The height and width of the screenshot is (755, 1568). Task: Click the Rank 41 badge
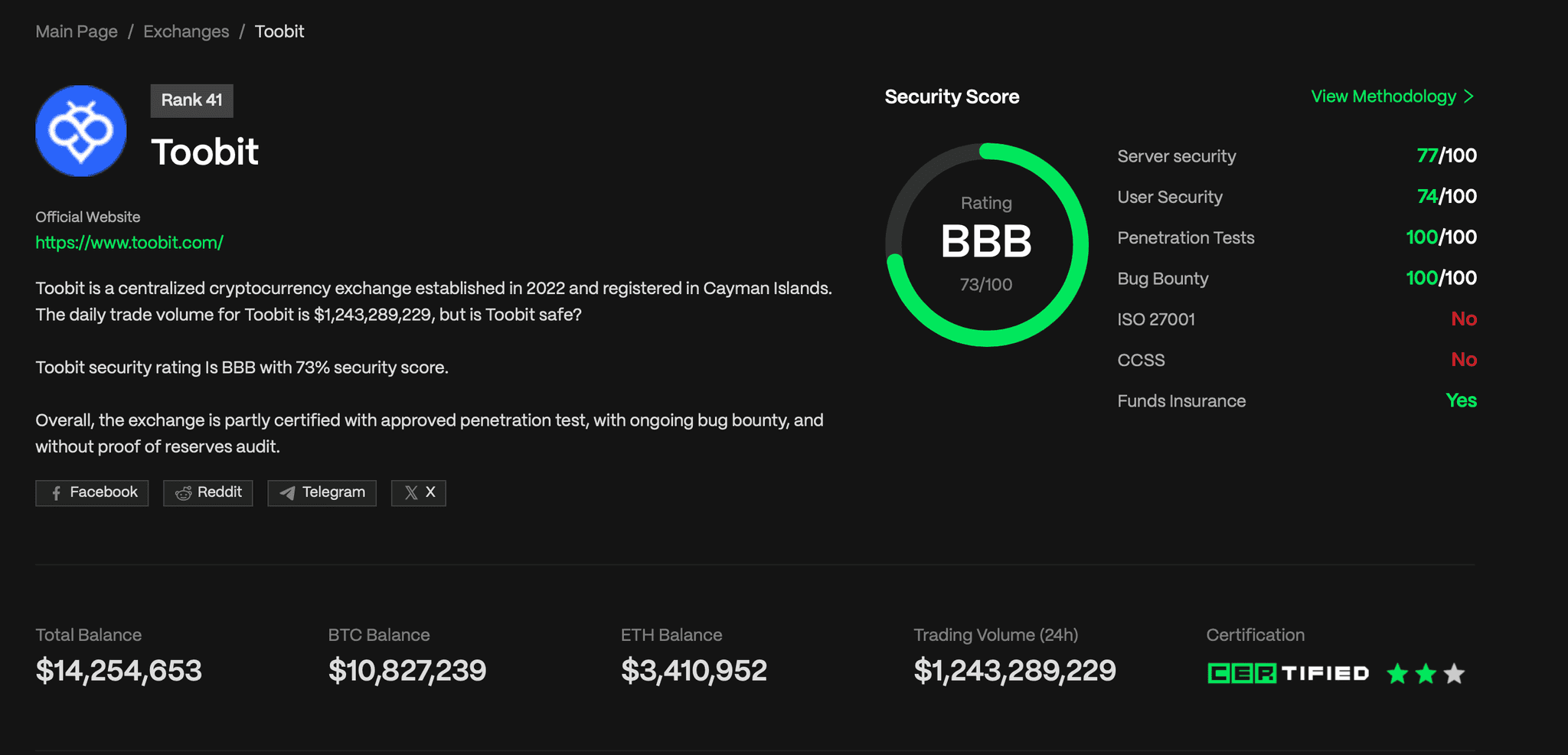[191, 100]
